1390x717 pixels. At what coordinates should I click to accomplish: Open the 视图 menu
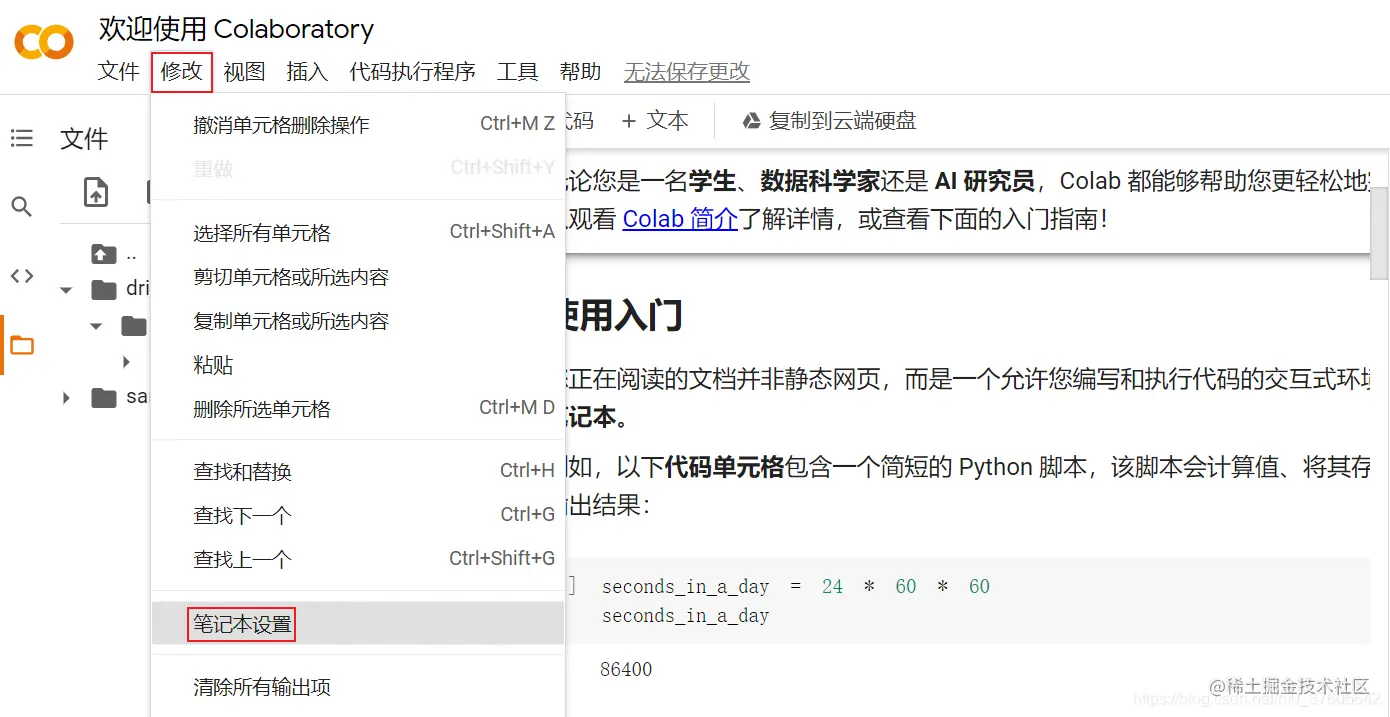coord(244,72)
